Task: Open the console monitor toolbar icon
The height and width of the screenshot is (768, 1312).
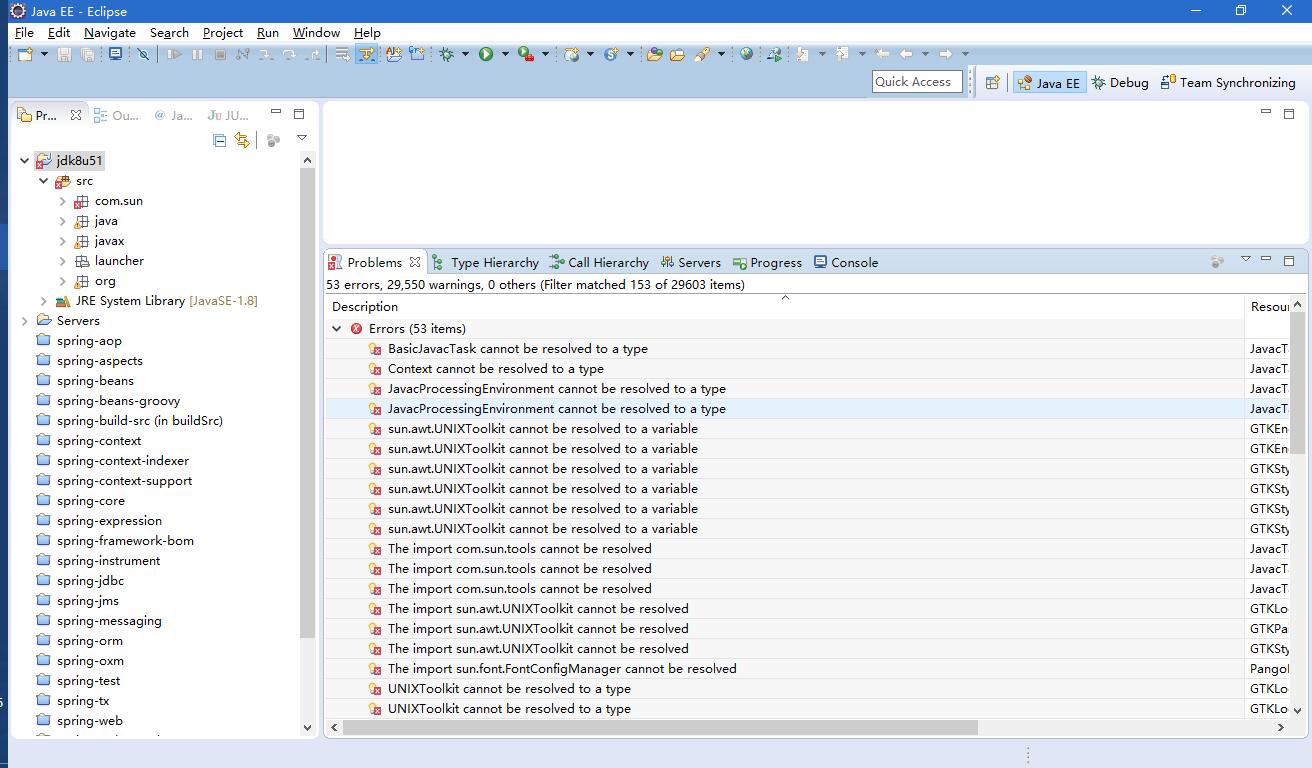Action: coord(115,54)
